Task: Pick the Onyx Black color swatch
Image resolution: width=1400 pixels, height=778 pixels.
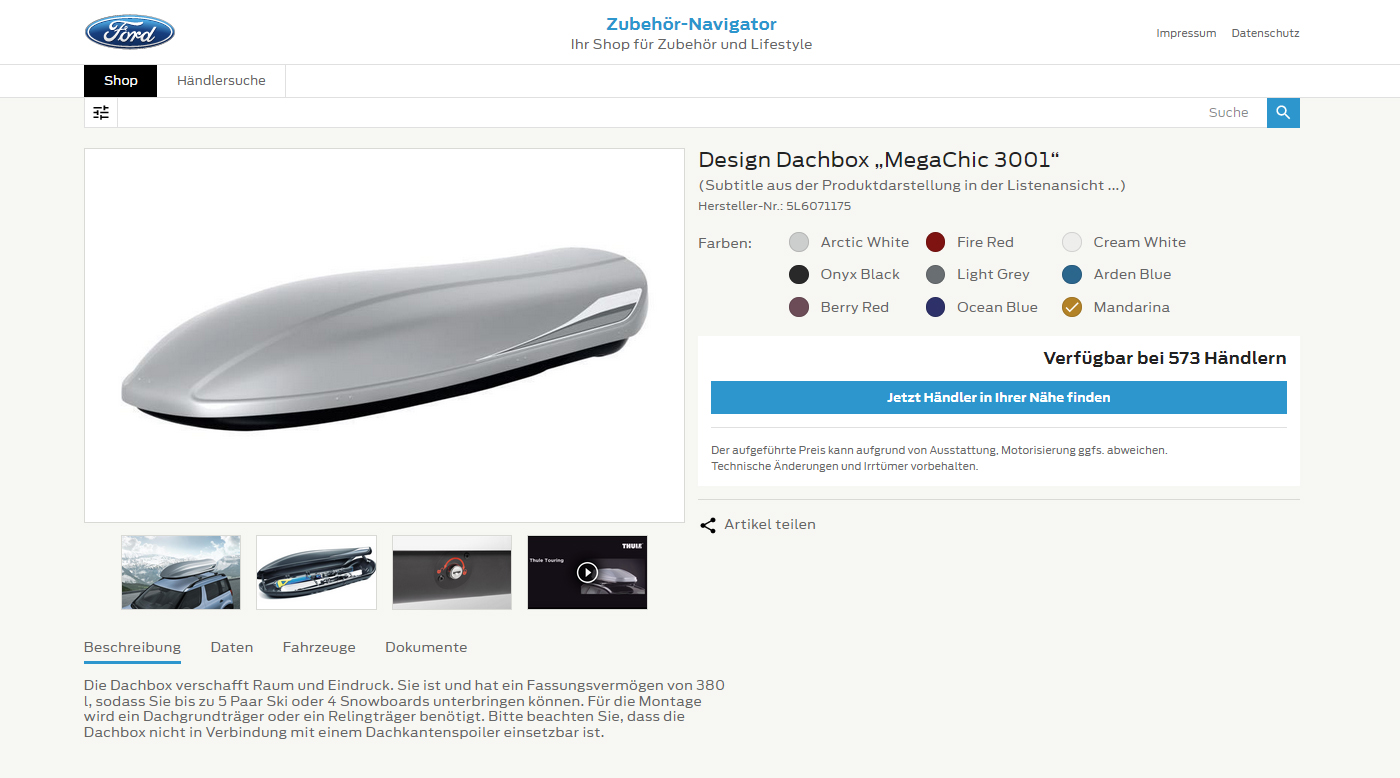Action: (x=799, y=274)
